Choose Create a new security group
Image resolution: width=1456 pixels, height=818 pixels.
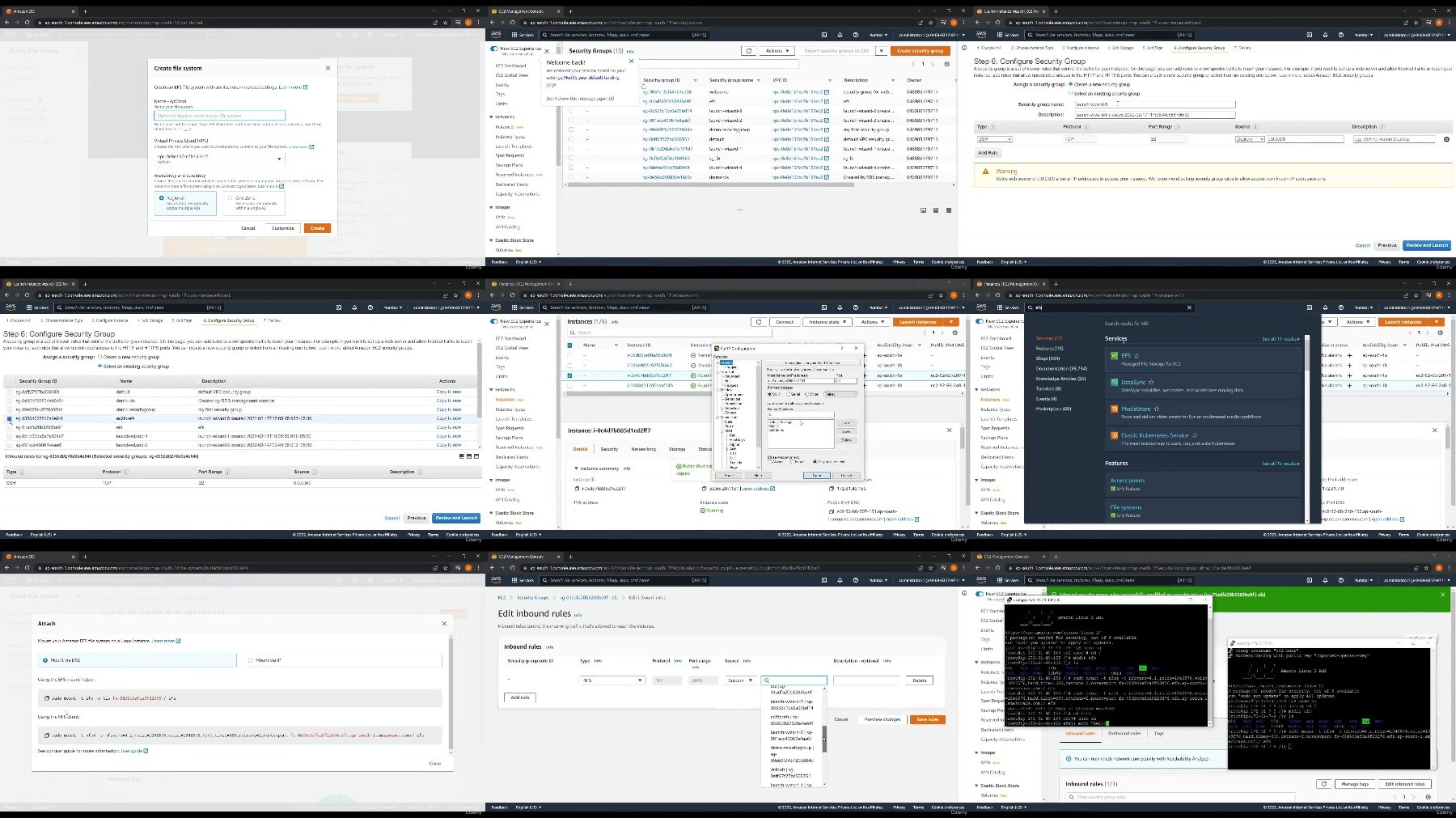click(x=1071, y=84)
